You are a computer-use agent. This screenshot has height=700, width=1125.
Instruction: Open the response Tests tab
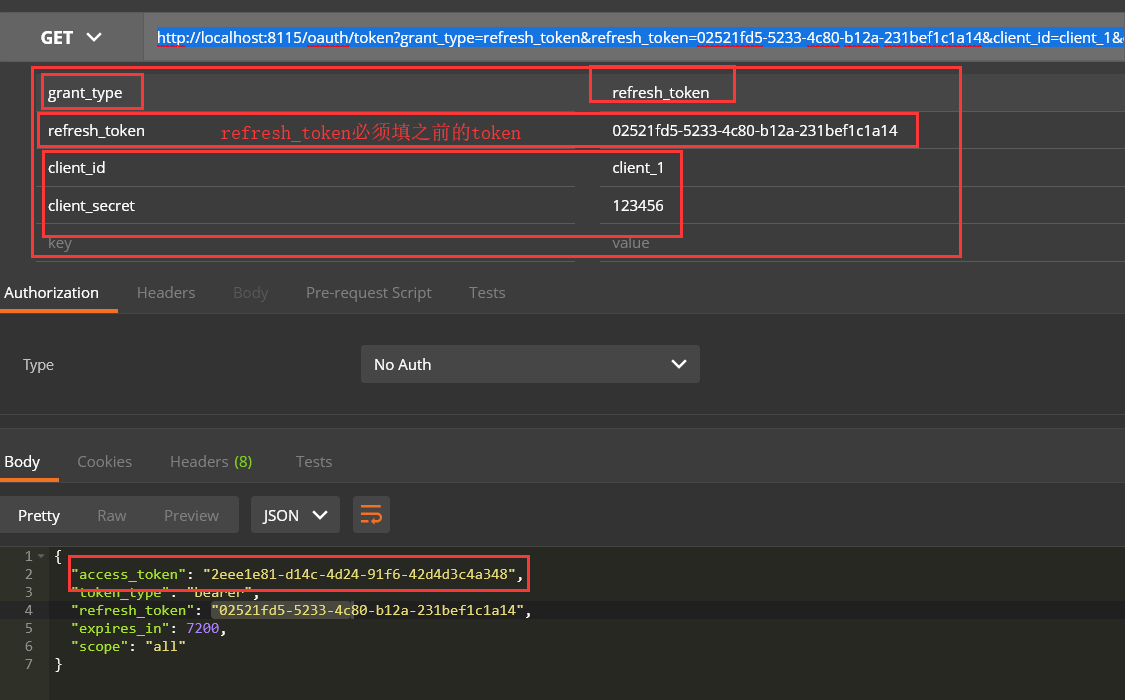pos(314,462)
